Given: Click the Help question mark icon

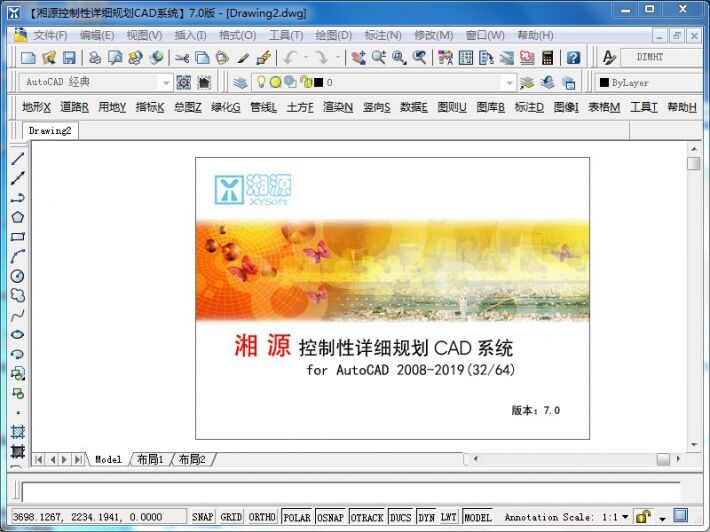Looking at the screenshot, I should [x=573, y=58].
